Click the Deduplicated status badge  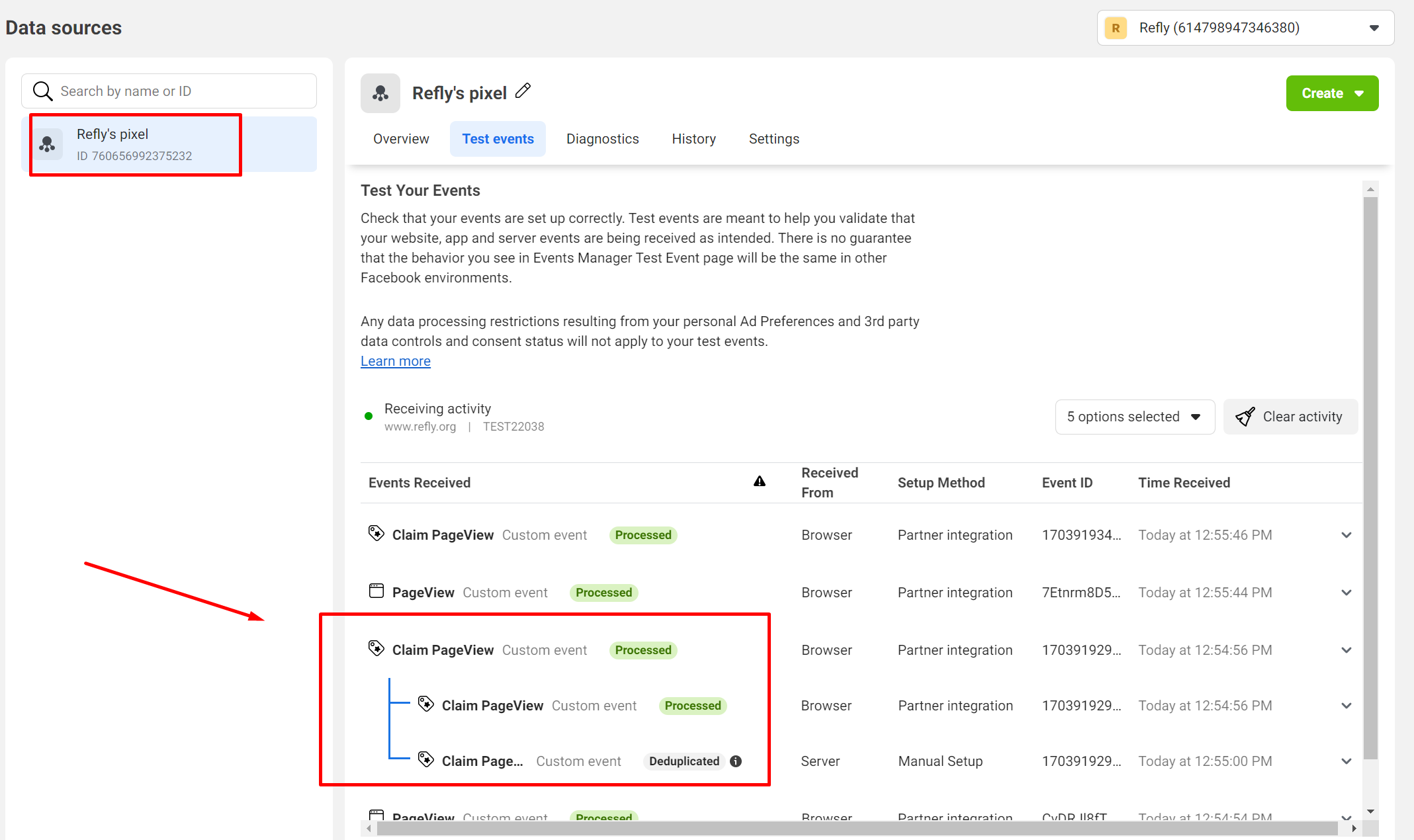[684, 761]
